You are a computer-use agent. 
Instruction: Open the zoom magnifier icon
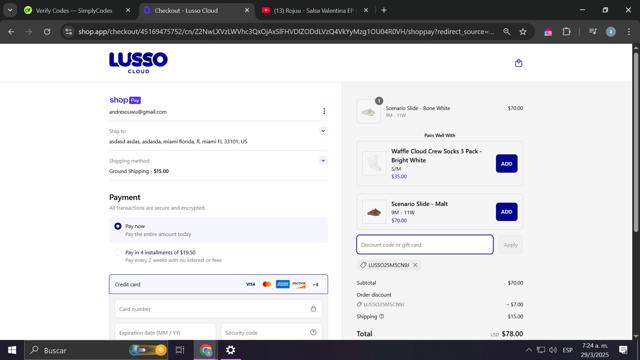coord(507,31)
